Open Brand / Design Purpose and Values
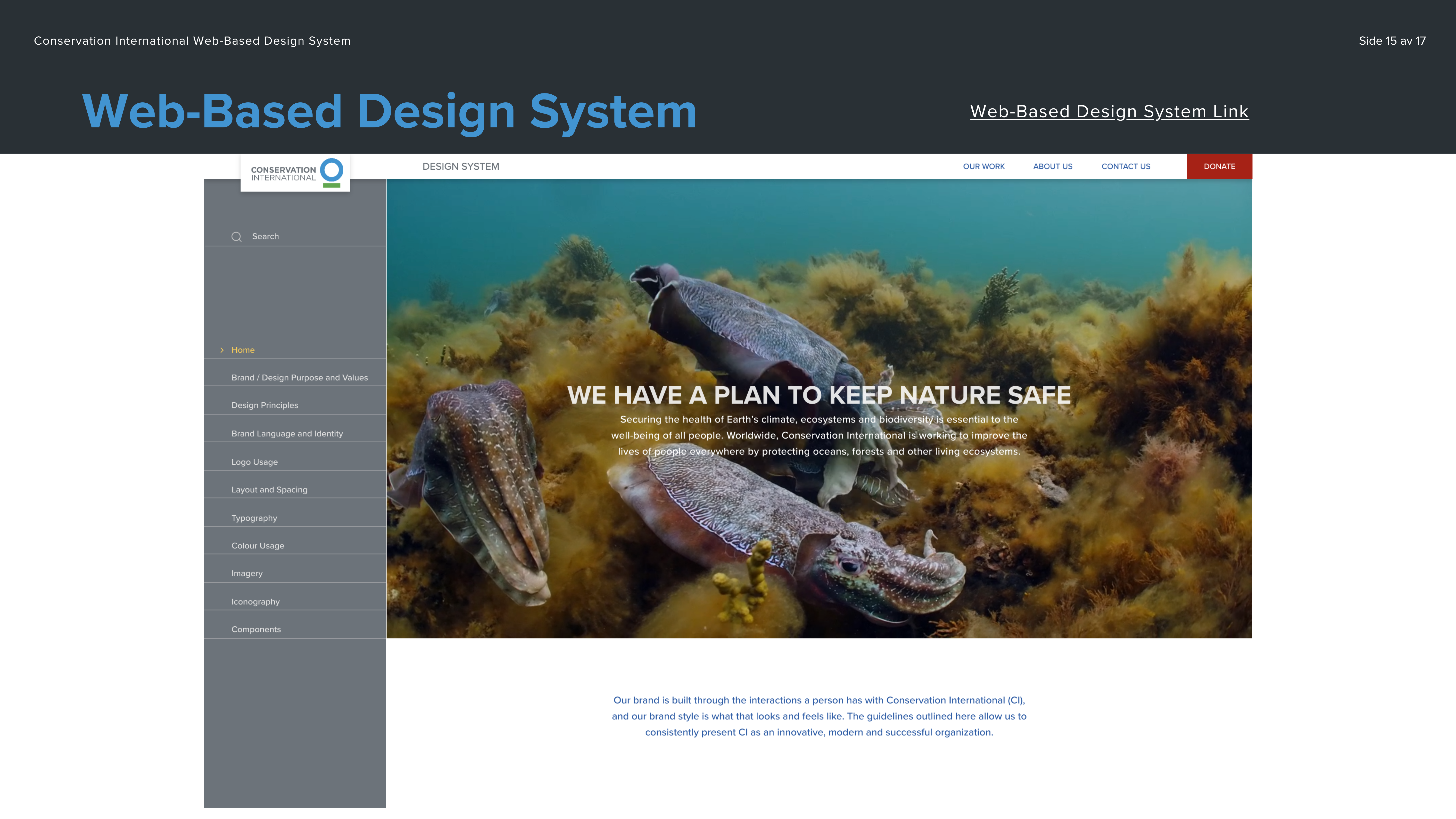This screenshot has height=819, width=1456. [x=299, y=378]
